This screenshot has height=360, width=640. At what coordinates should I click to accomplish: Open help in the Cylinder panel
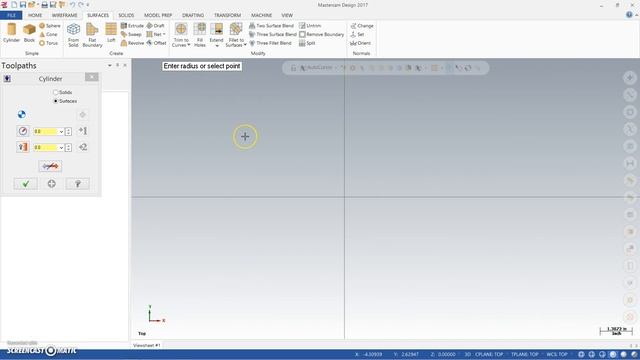(x=78, y=184)
